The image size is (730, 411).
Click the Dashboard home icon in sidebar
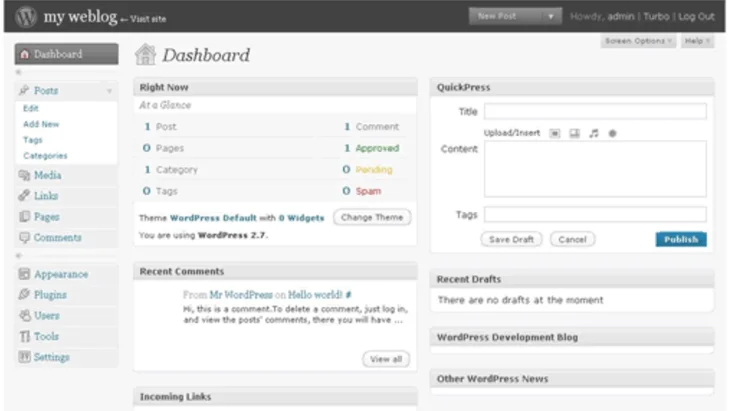coord(25,54)
